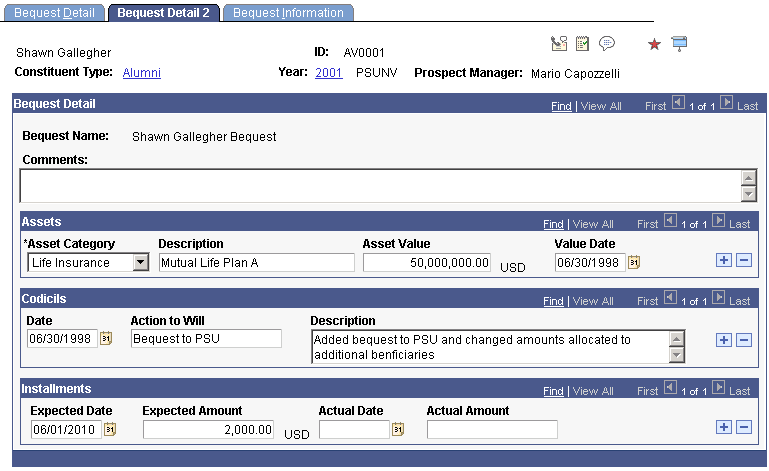Screen dimensions: 769x471
Task: Open calendar for Installments Actual Date
Action: 398,430
